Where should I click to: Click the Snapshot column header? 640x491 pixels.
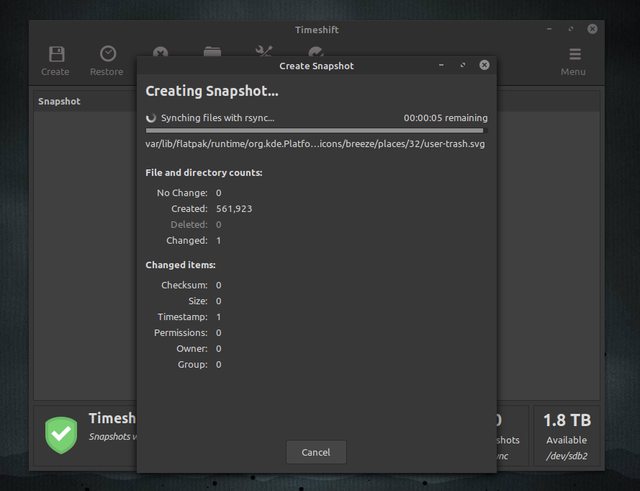[x=60, y=101]
